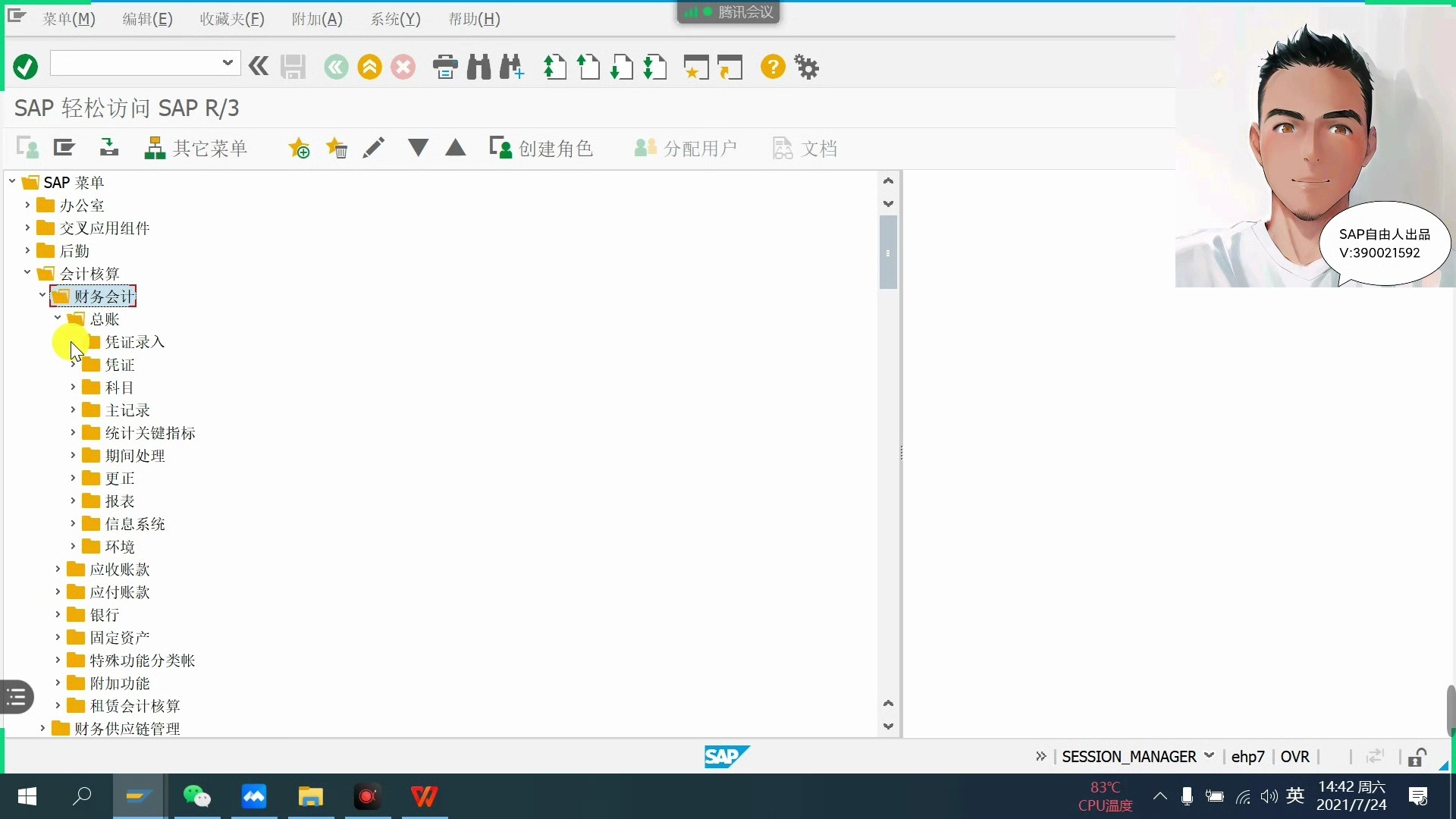
Task: Open Help via the yellow question icon
Action: point(773,67)
